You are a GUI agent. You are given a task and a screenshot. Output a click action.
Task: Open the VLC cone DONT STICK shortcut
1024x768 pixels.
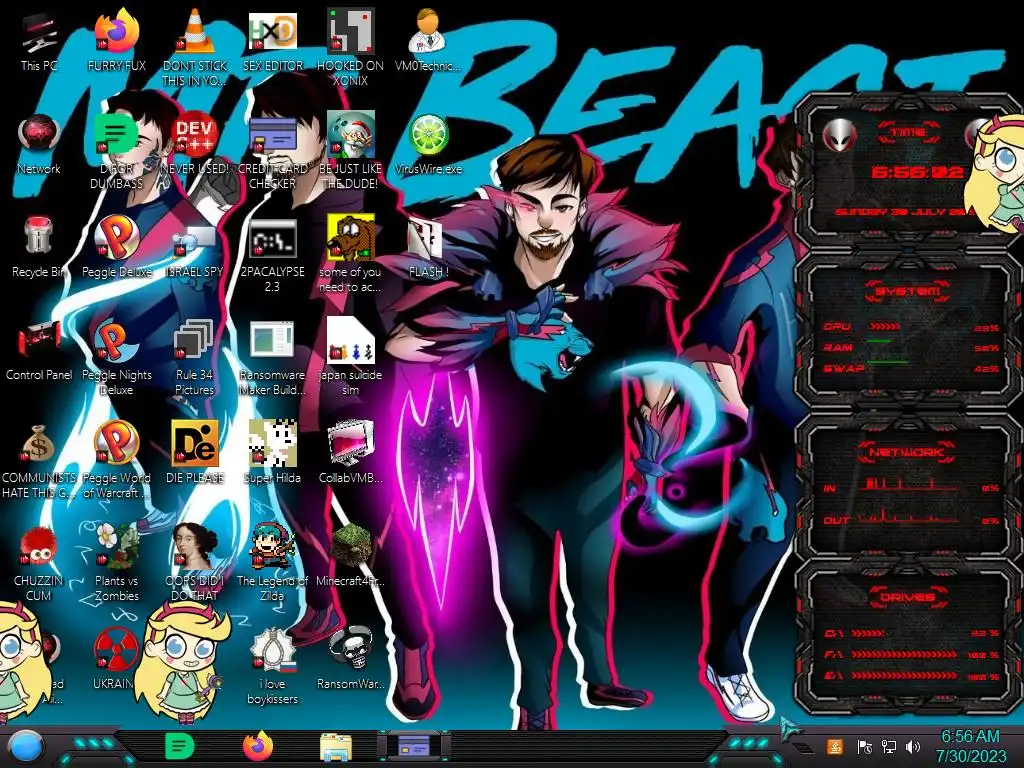(195, 46)
